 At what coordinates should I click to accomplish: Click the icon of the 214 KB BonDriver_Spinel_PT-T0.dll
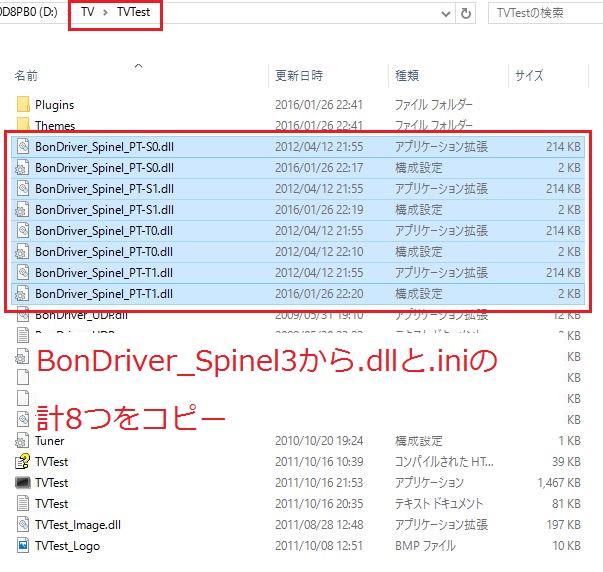click(x=23, y=230)
